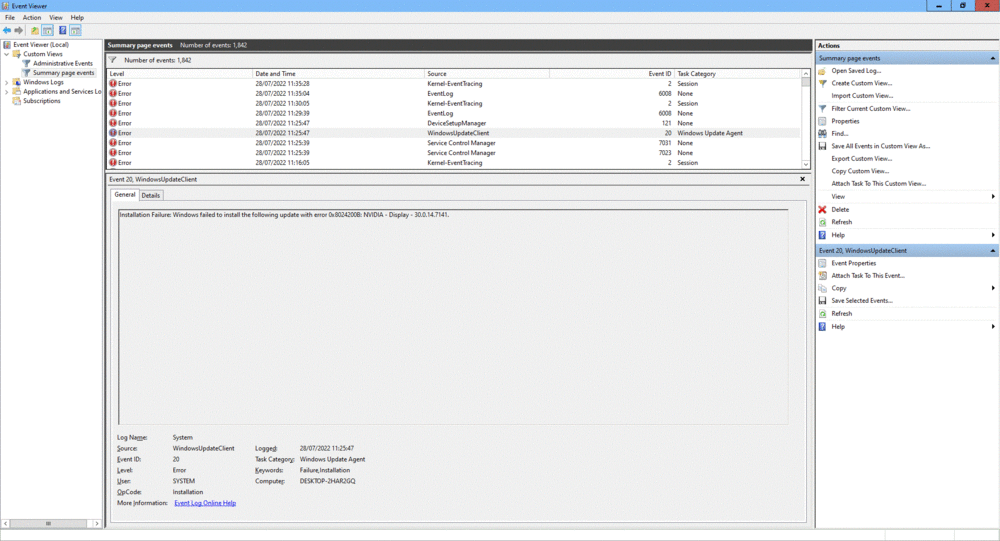Image resolution: width=1000 pixels, height=541 pixels.
Task: Click the events list scrollbar up arrow
Action: (x=805, y=74)
